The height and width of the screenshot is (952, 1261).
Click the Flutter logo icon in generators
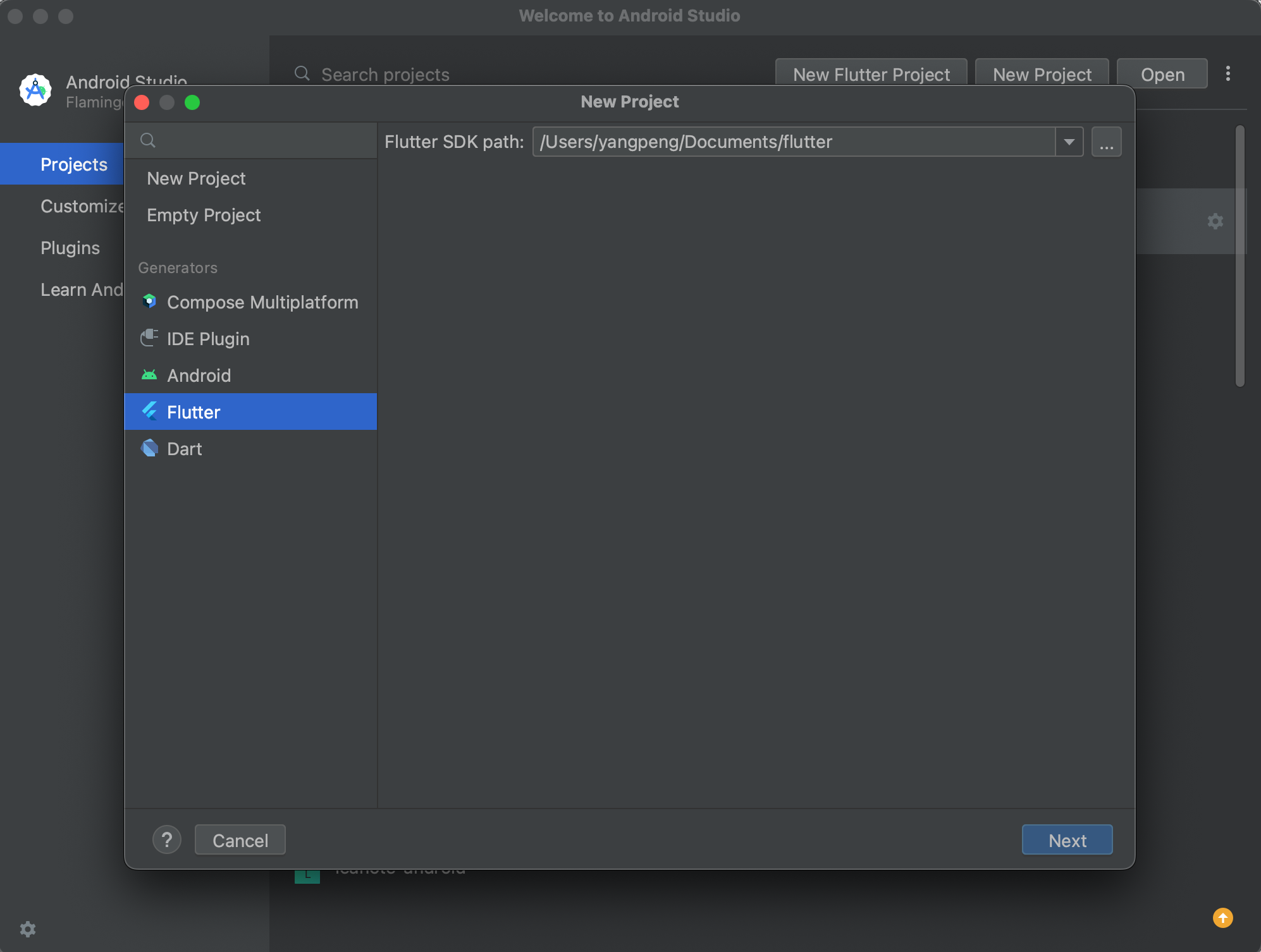click(x=149, y=412)
